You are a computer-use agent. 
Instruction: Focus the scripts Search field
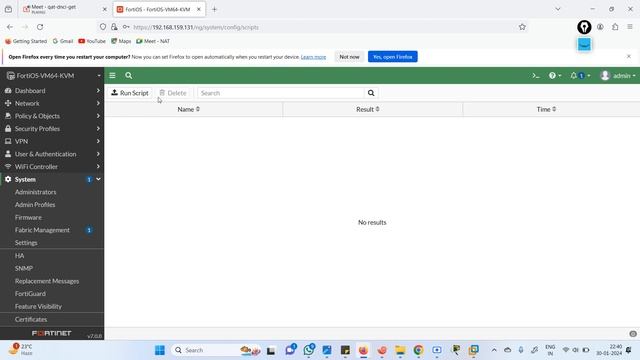(x=281, y=93)
